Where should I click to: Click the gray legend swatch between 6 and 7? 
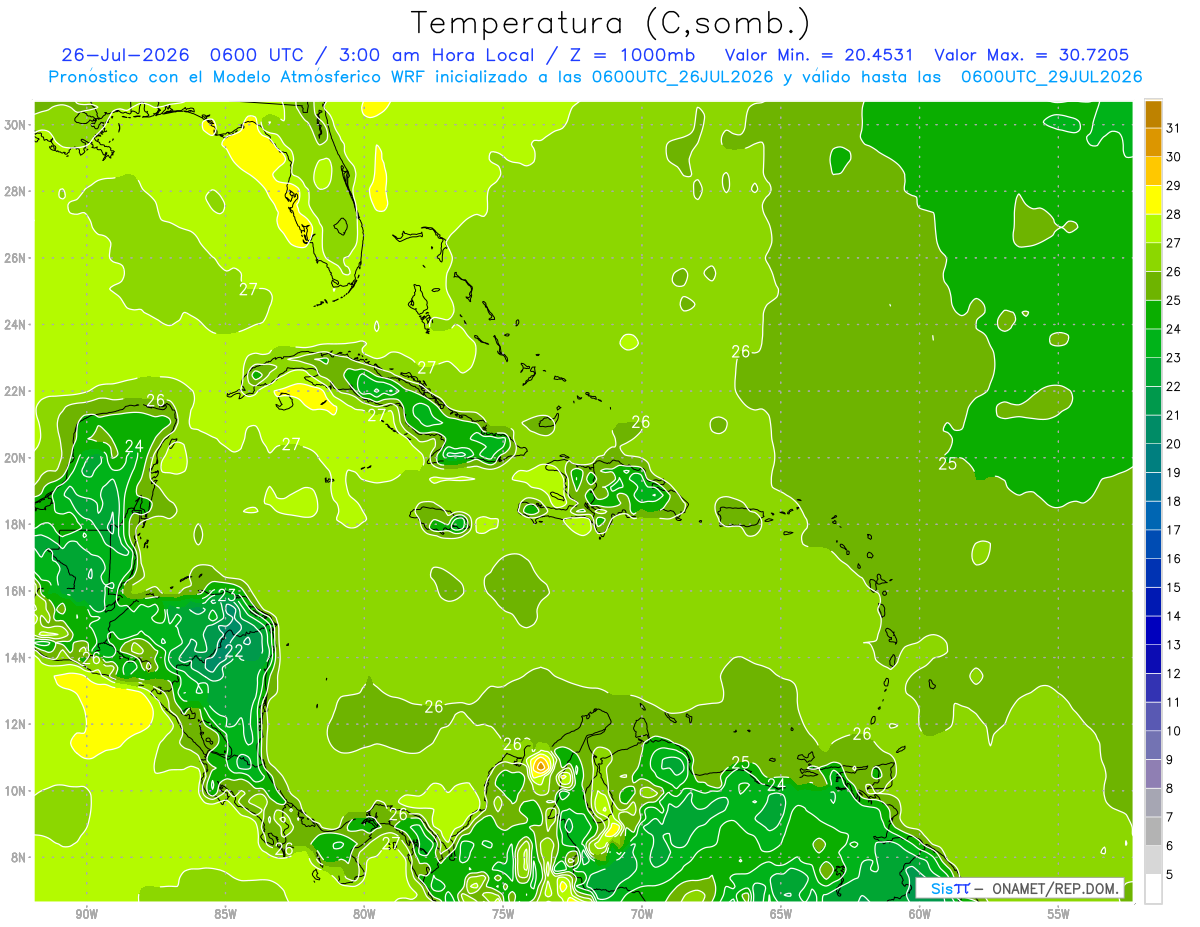(x=1153, y=832)
